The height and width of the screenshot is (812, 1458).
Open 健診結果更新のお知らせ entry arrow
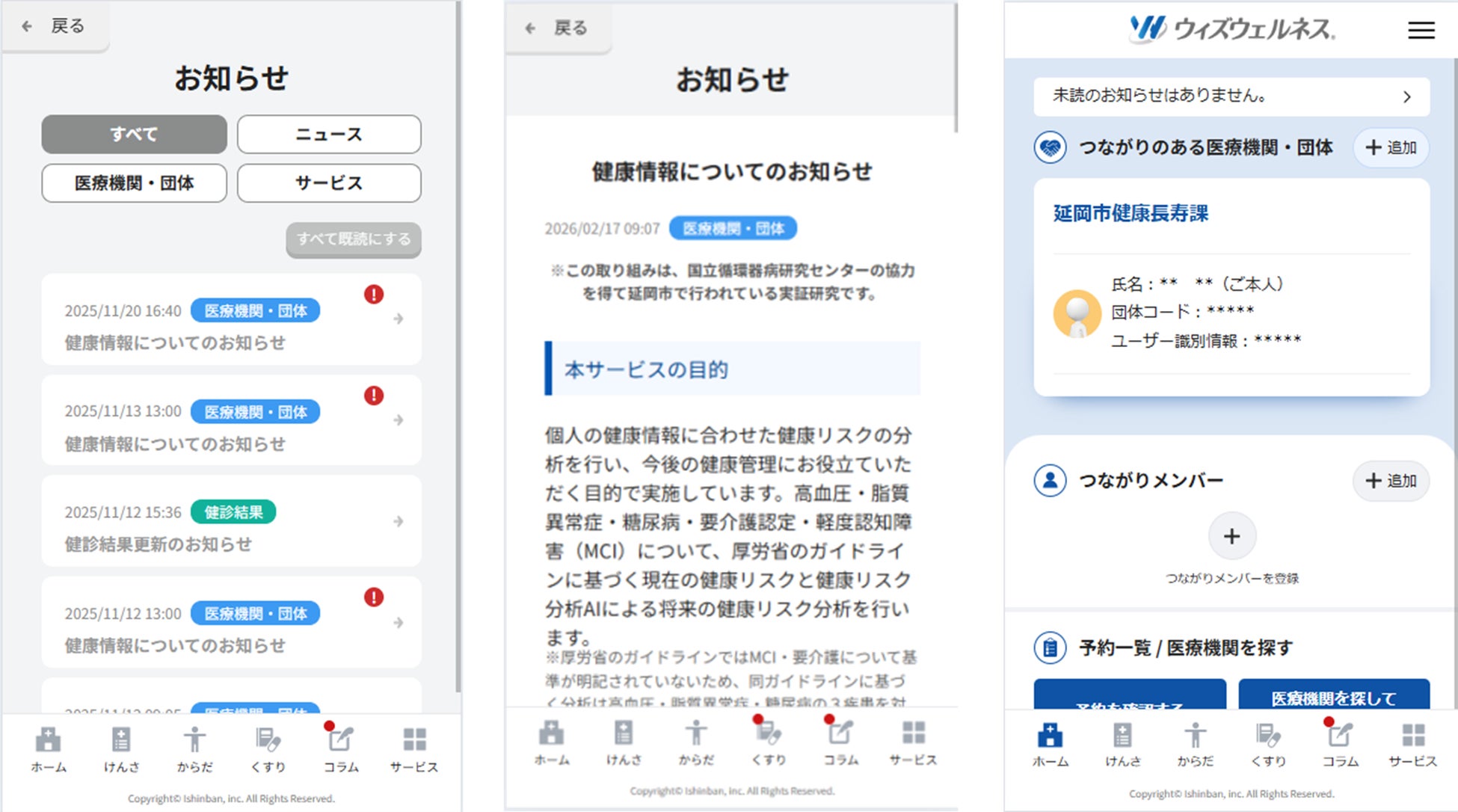click(399, 521)
